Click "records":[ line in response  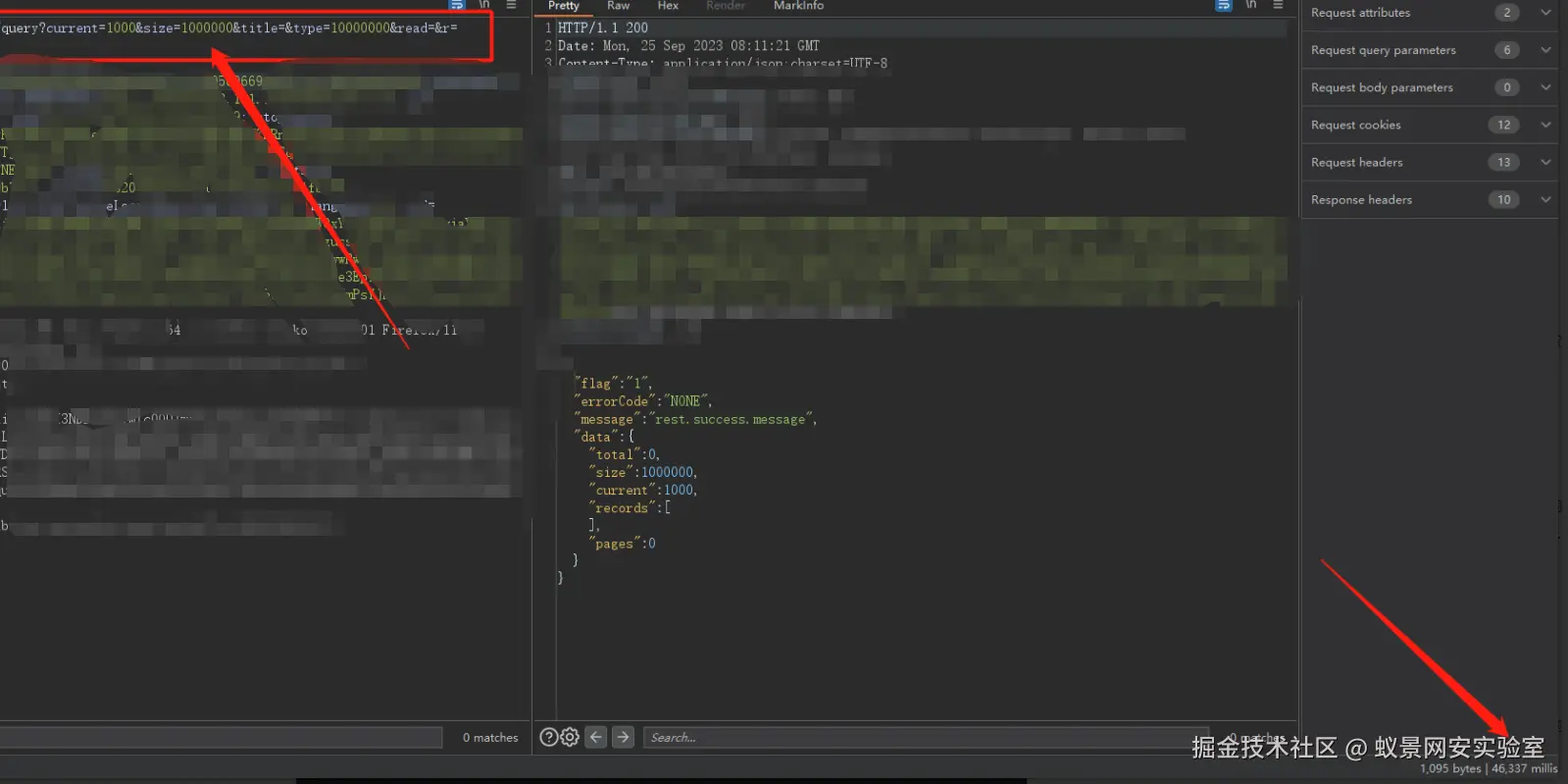click(630, 507)
